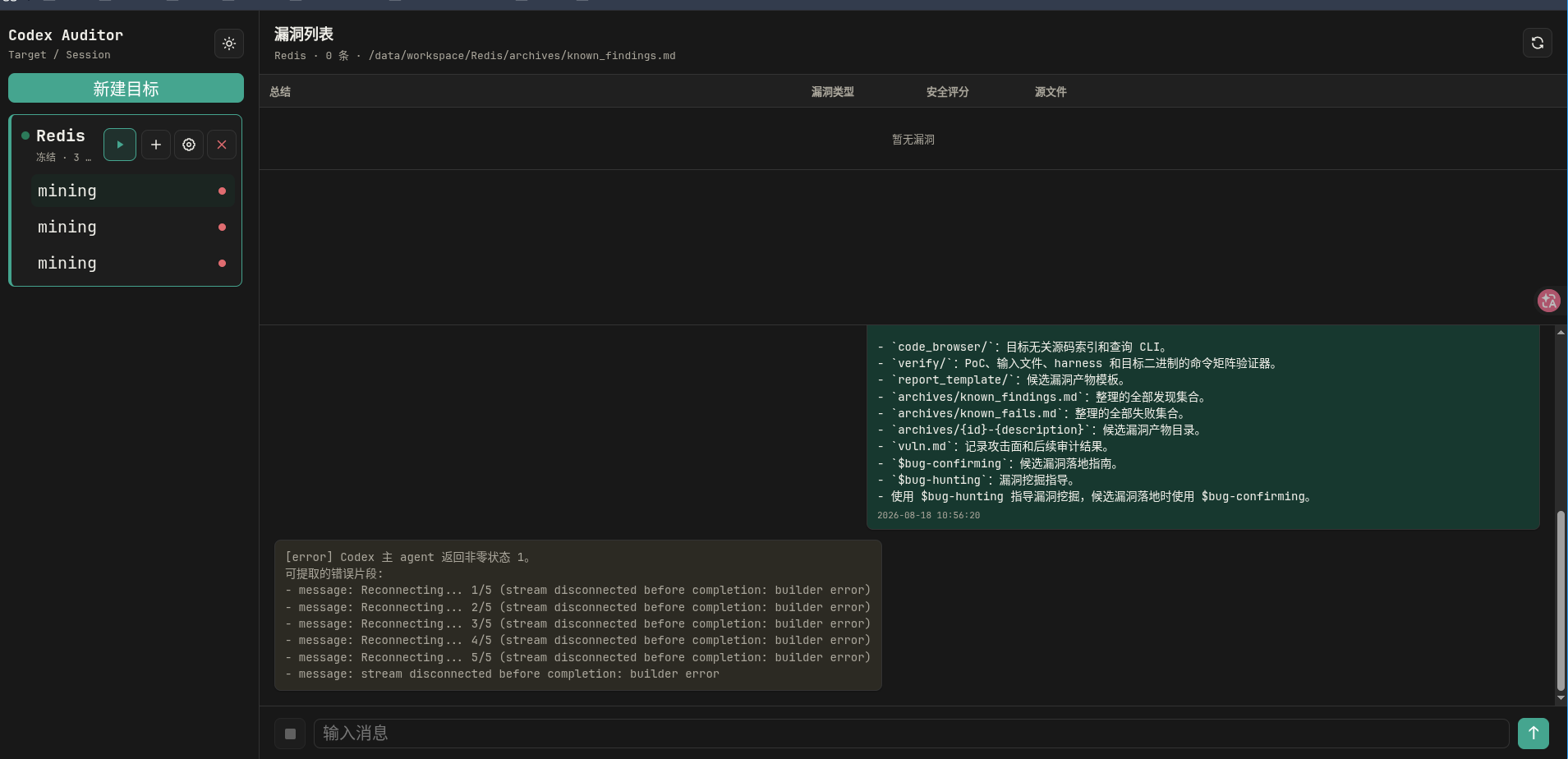Image resolution: width=1568 pixels, height=759 pixels.
Task: Run the Redis target with the play button
Action: [x=120, y=145]
